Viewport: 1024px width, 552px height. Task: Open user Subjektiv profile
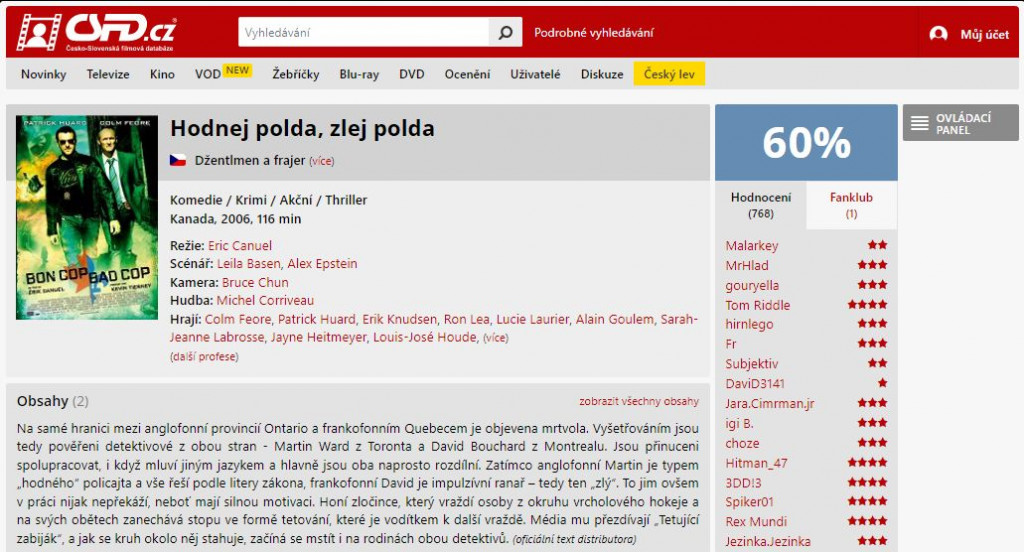(x=752, y=364)
